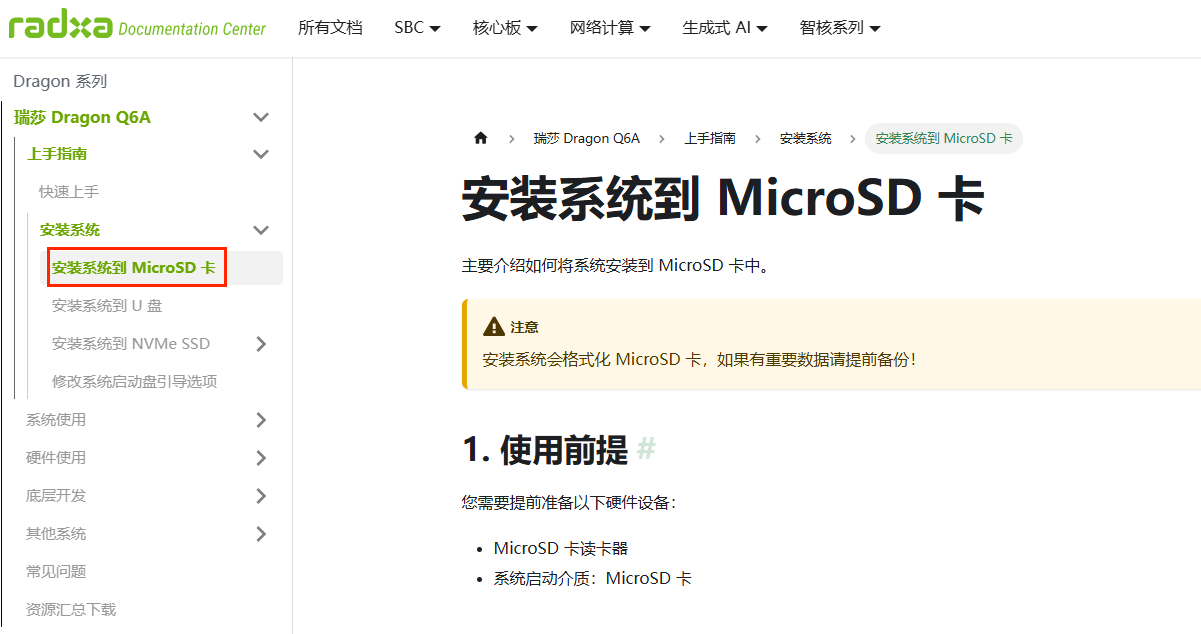Open 快速上手 sidebar page
The image size is (1201, 634).
(69, 192)
